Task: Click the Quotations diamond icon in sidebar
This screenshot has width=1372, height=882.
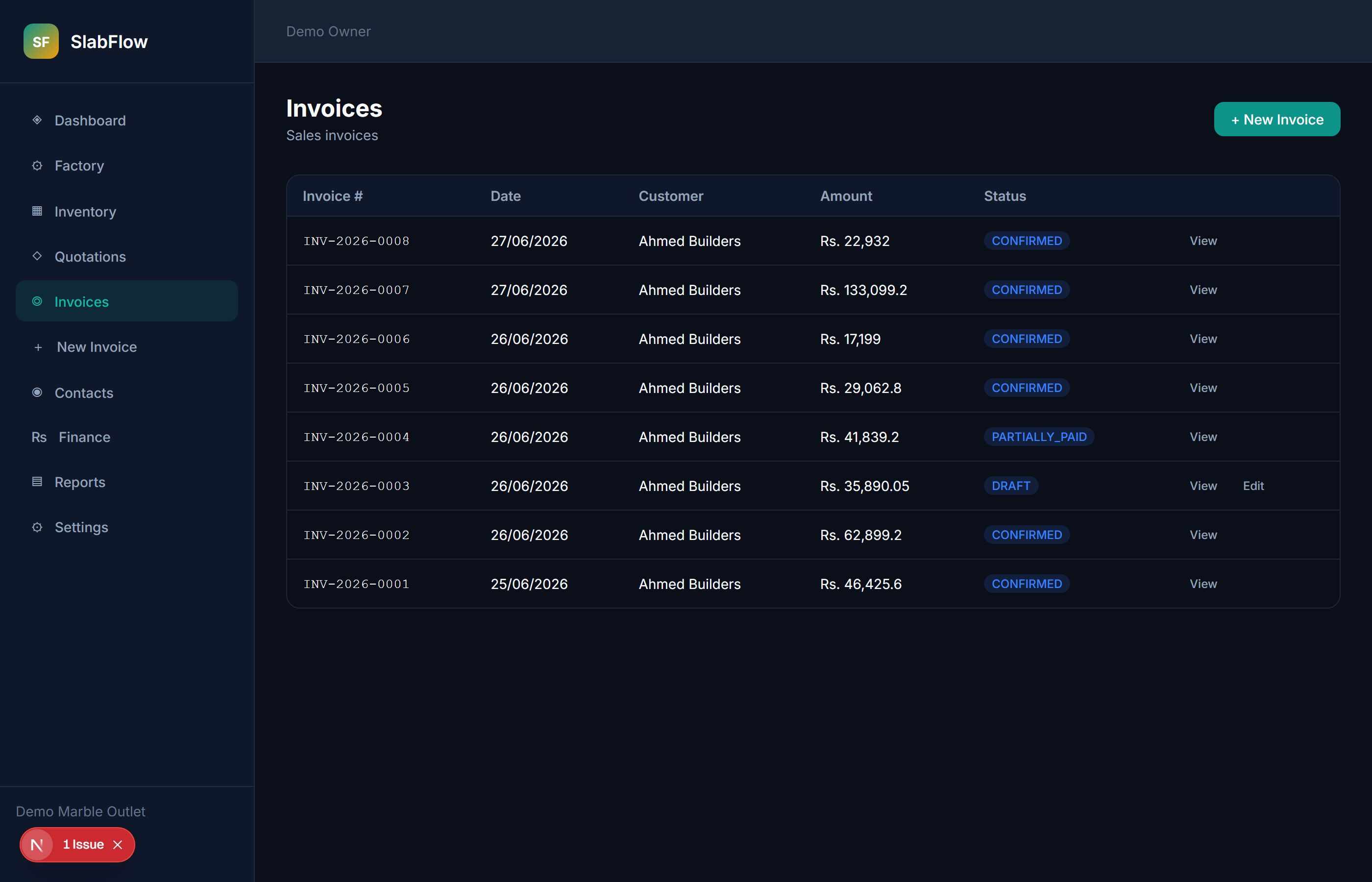Action: [37, 256]
